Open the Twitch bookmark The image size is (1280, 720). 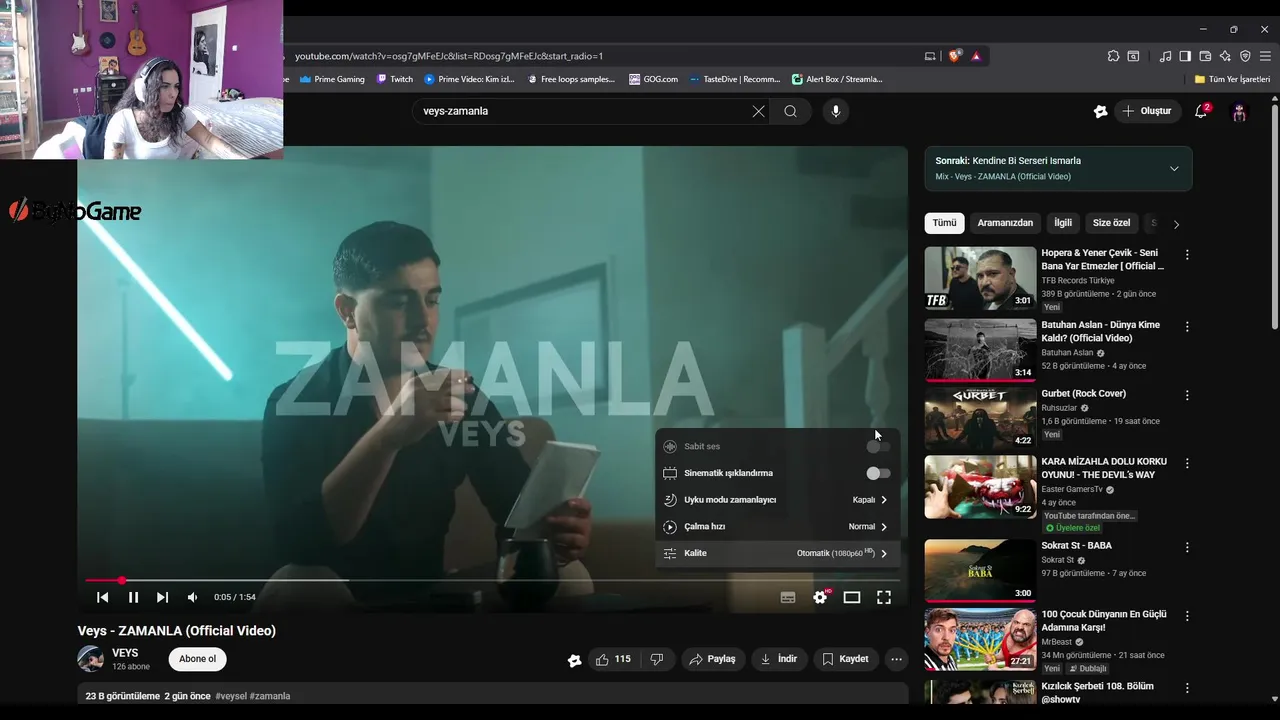coord(395,79)
